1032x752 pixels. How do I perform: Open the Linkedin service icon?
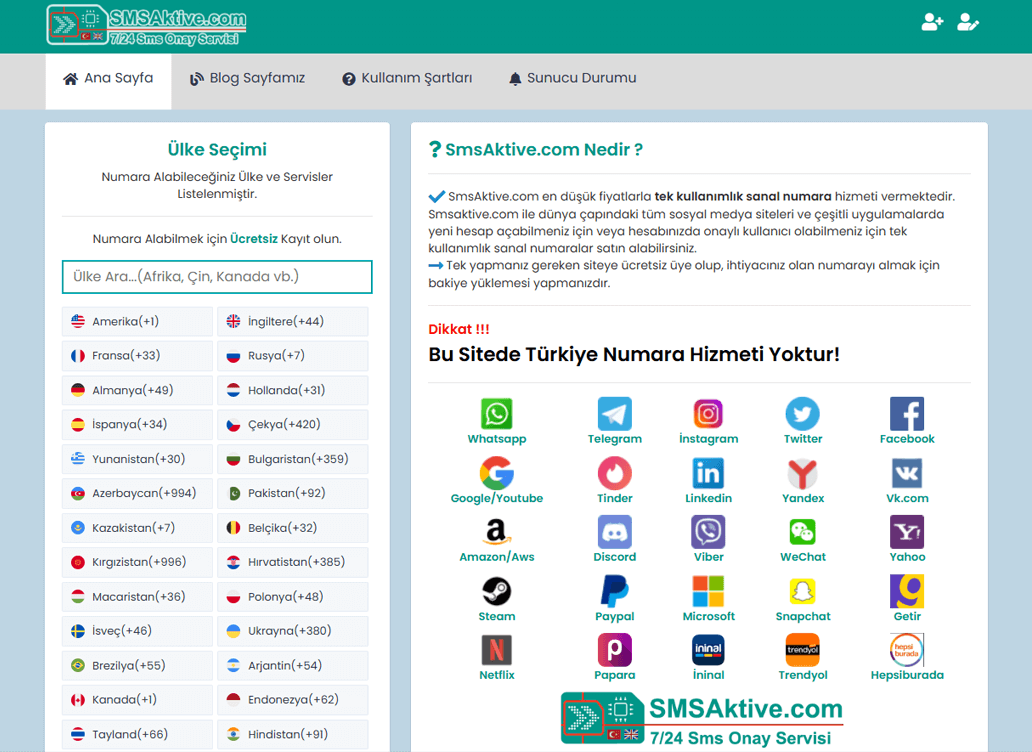pos(708,473)
